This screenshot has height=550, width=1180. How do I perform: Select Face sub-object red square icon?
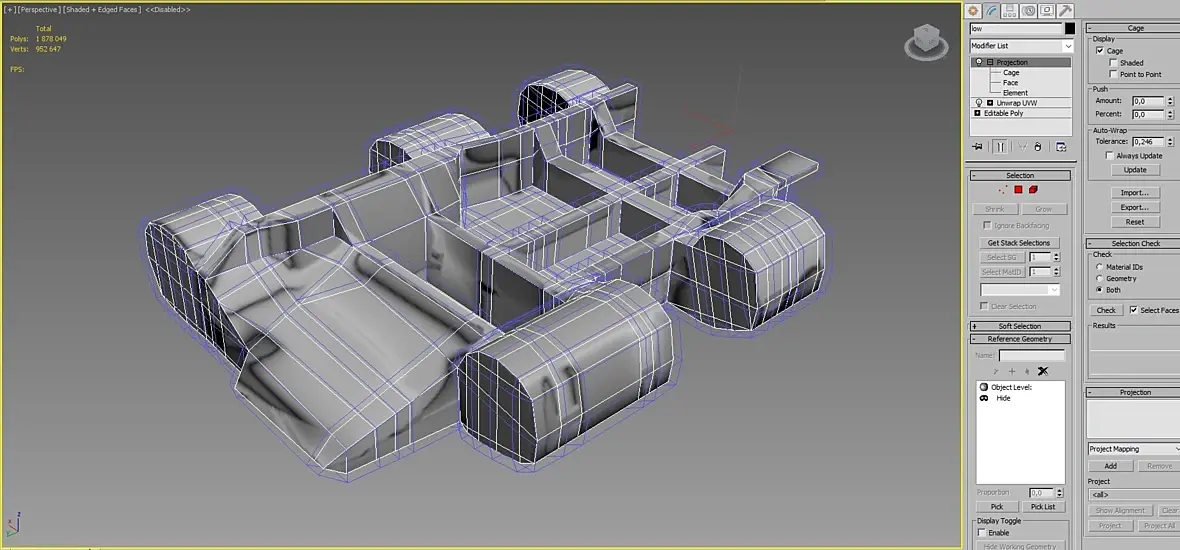(x=1018, y=190)
